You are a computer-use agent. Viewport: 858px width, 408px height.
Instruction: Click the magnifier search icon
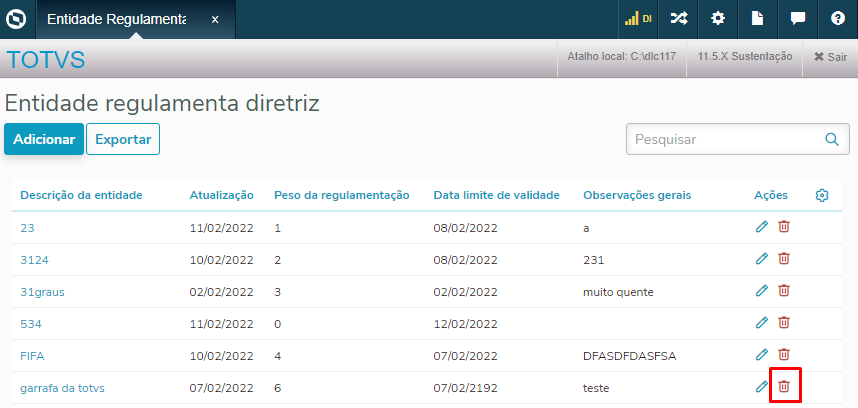[832, 139]
